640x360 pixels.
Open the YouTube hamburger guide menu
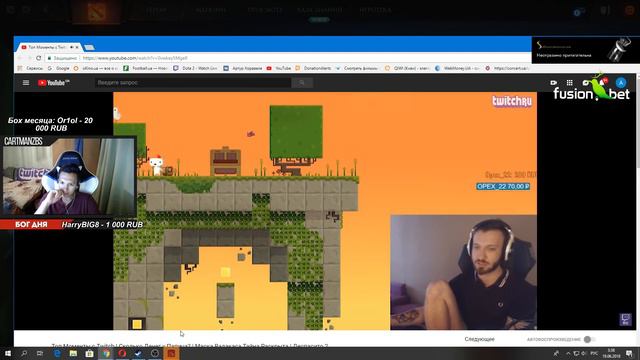(x=26, y=82)
